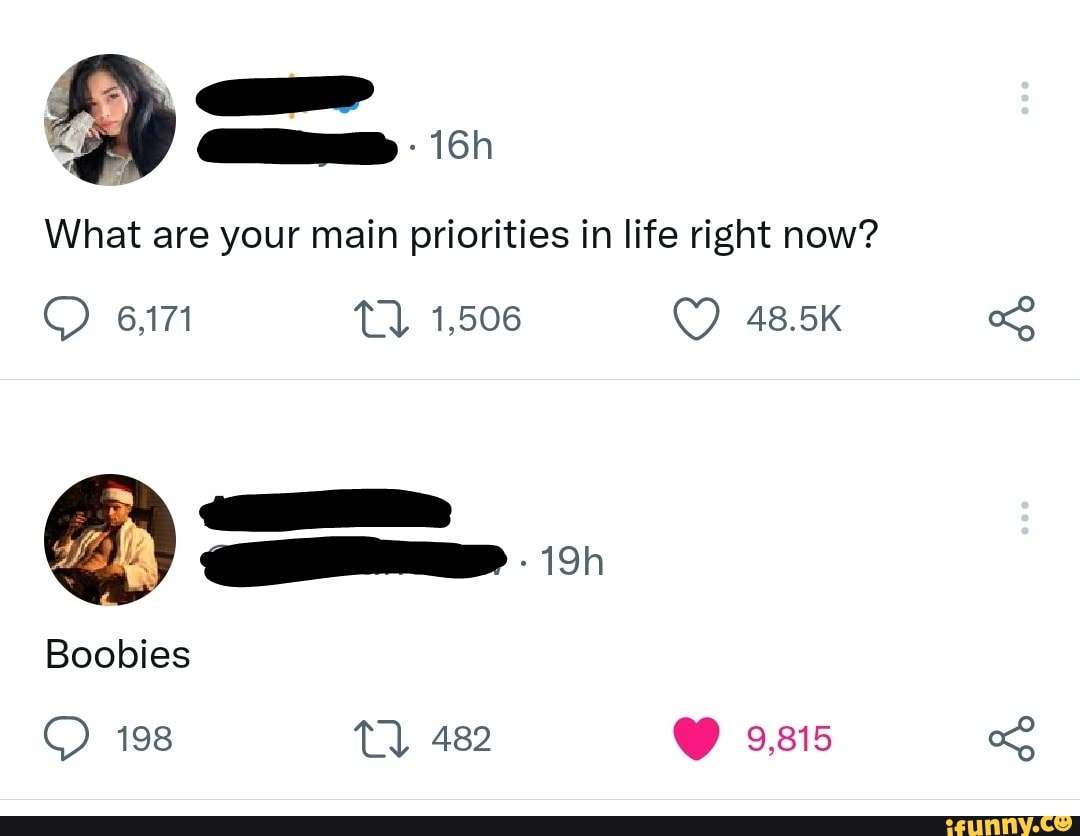Select the reply icon on the Boobies tweet

coord(68,738)
